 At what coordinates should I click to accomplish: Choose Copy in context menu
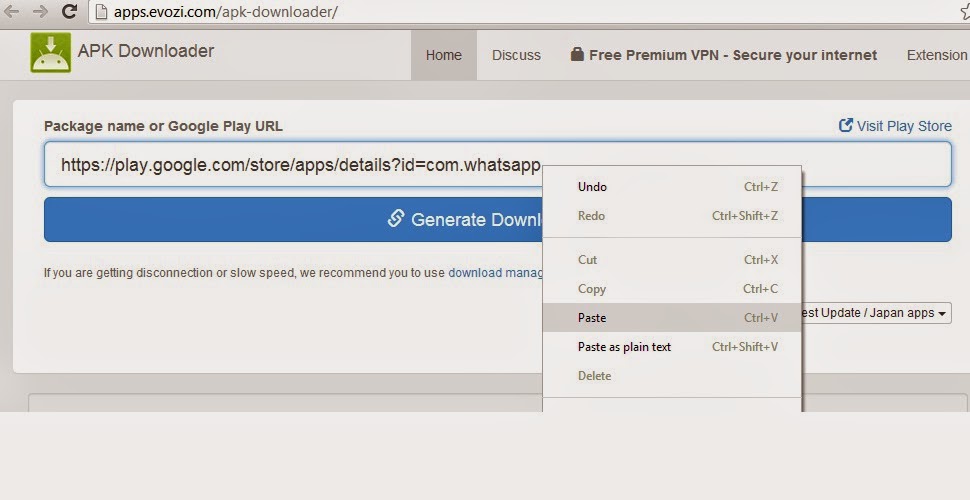[672, 289]
